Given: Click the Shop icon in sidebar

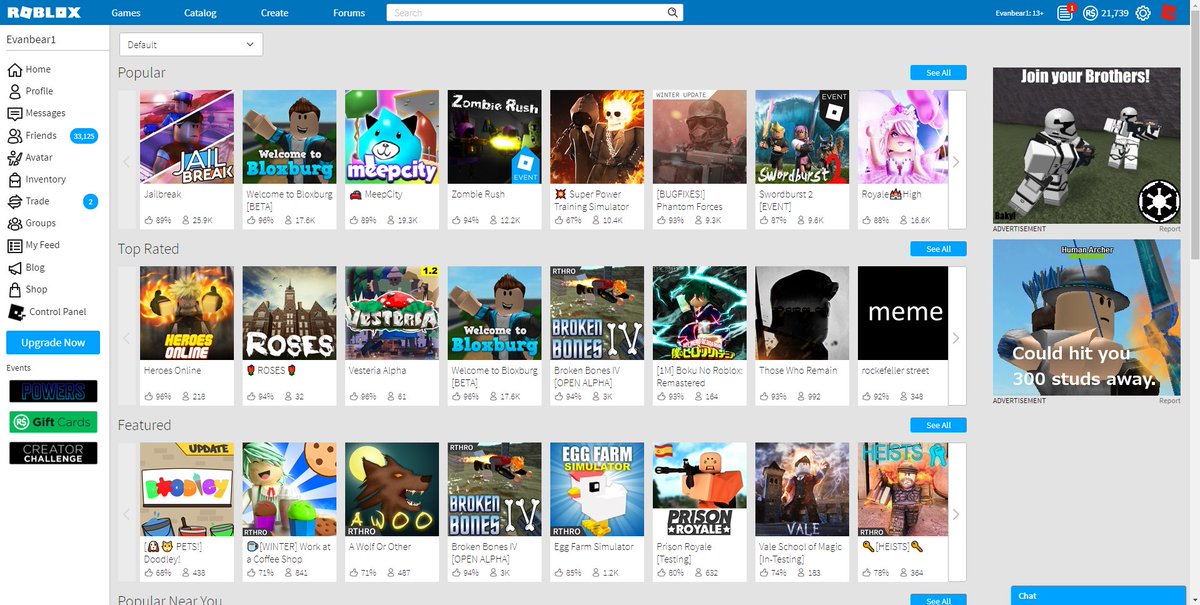Looking at the screenshot, I should (15, 289).
